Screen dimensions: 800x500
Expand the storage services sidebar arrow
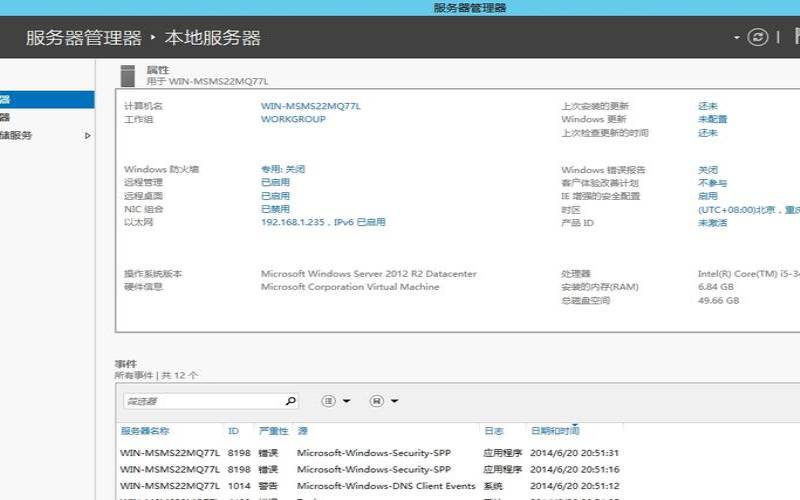pos(88,136)
